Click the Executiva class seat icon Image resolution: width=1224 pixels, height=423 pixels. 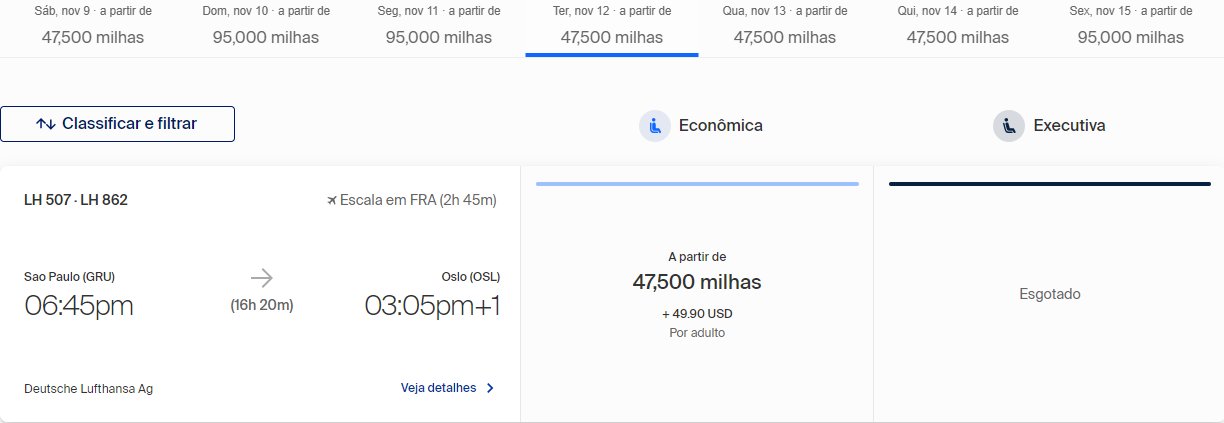[x=1009, y=126]
